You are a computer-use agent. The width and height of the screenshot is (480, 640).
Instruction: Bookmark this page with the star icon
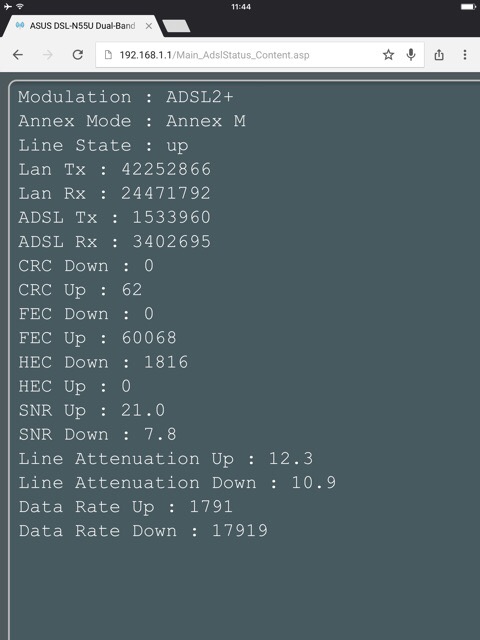click(388, 55)
